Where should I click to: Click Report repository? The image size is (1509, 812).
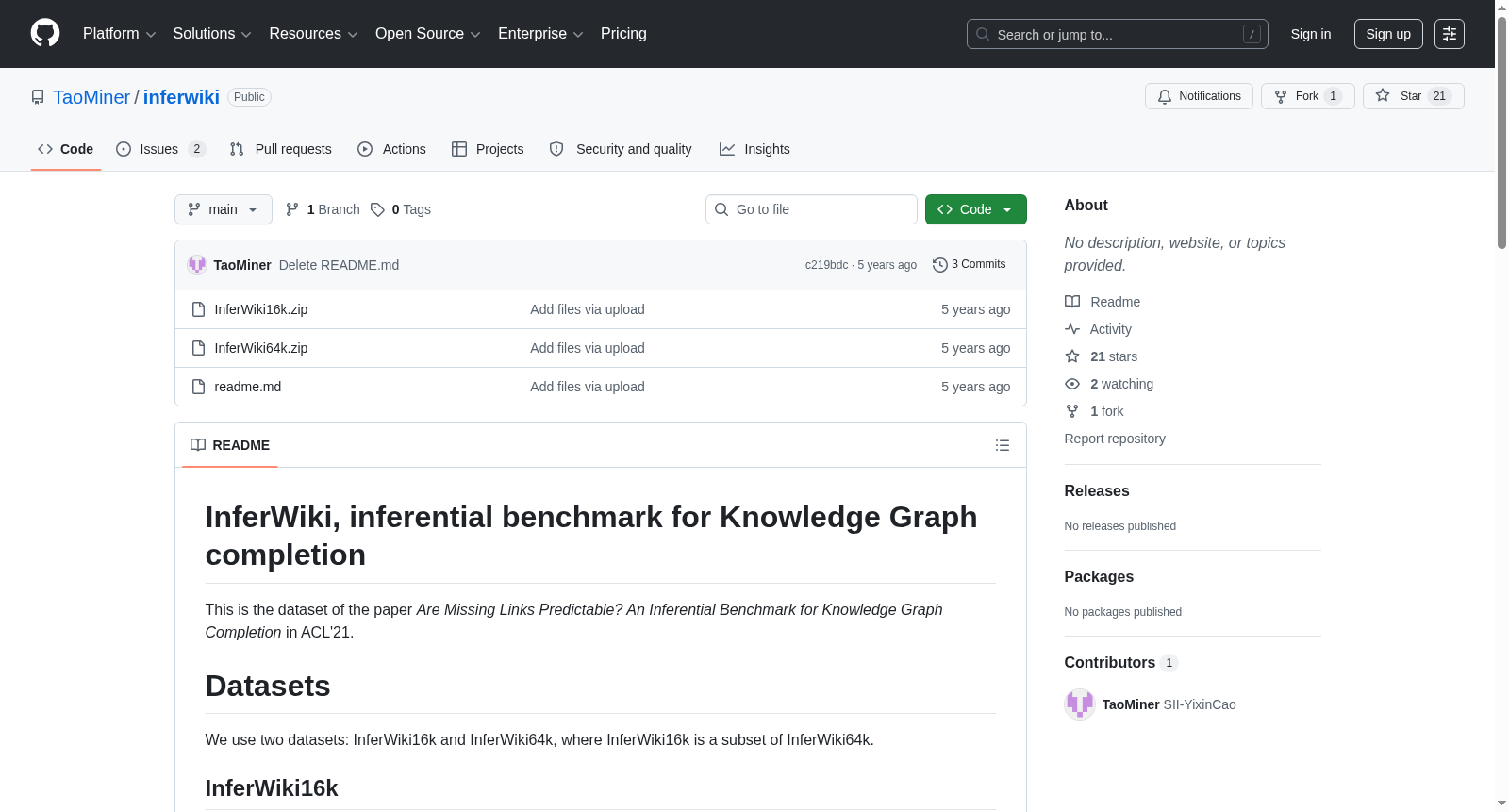[1115, 439]
